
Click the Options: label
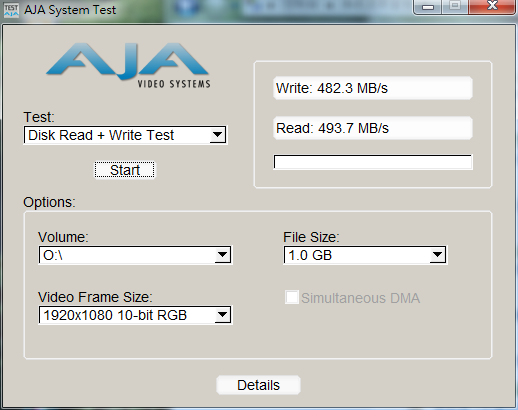(49, 202)
